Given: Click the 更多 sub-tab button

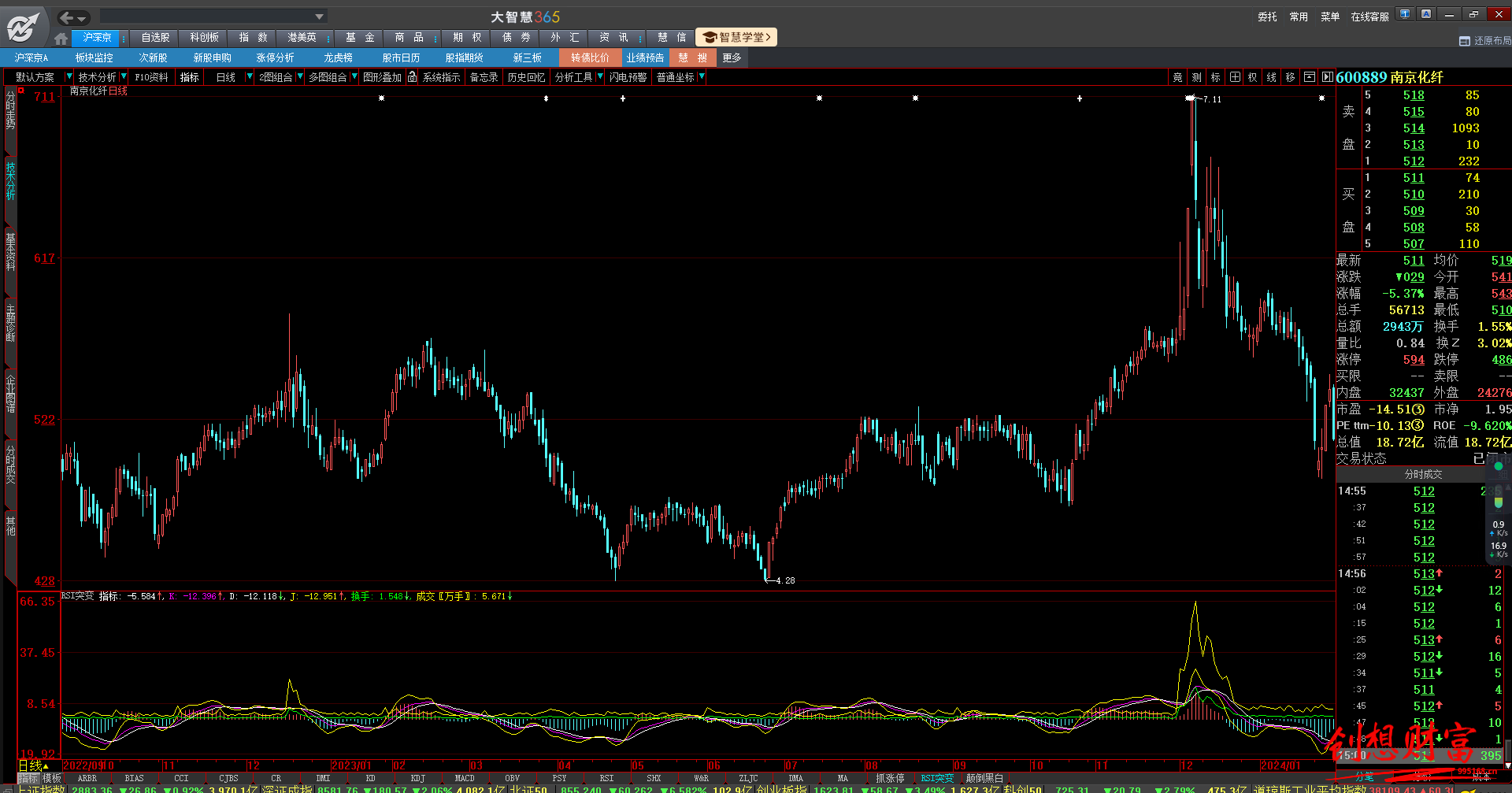Looking at the screenshot, I should pos(732,57).
